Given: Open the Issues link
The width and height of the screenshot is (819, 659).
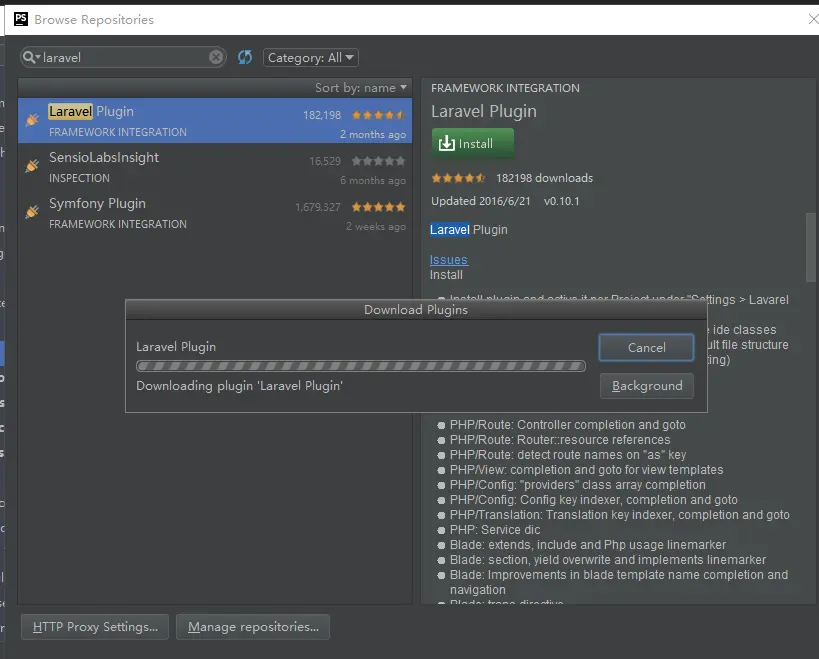Looking at the screenshot, I should pyautogui.click(x=449, y=260).
